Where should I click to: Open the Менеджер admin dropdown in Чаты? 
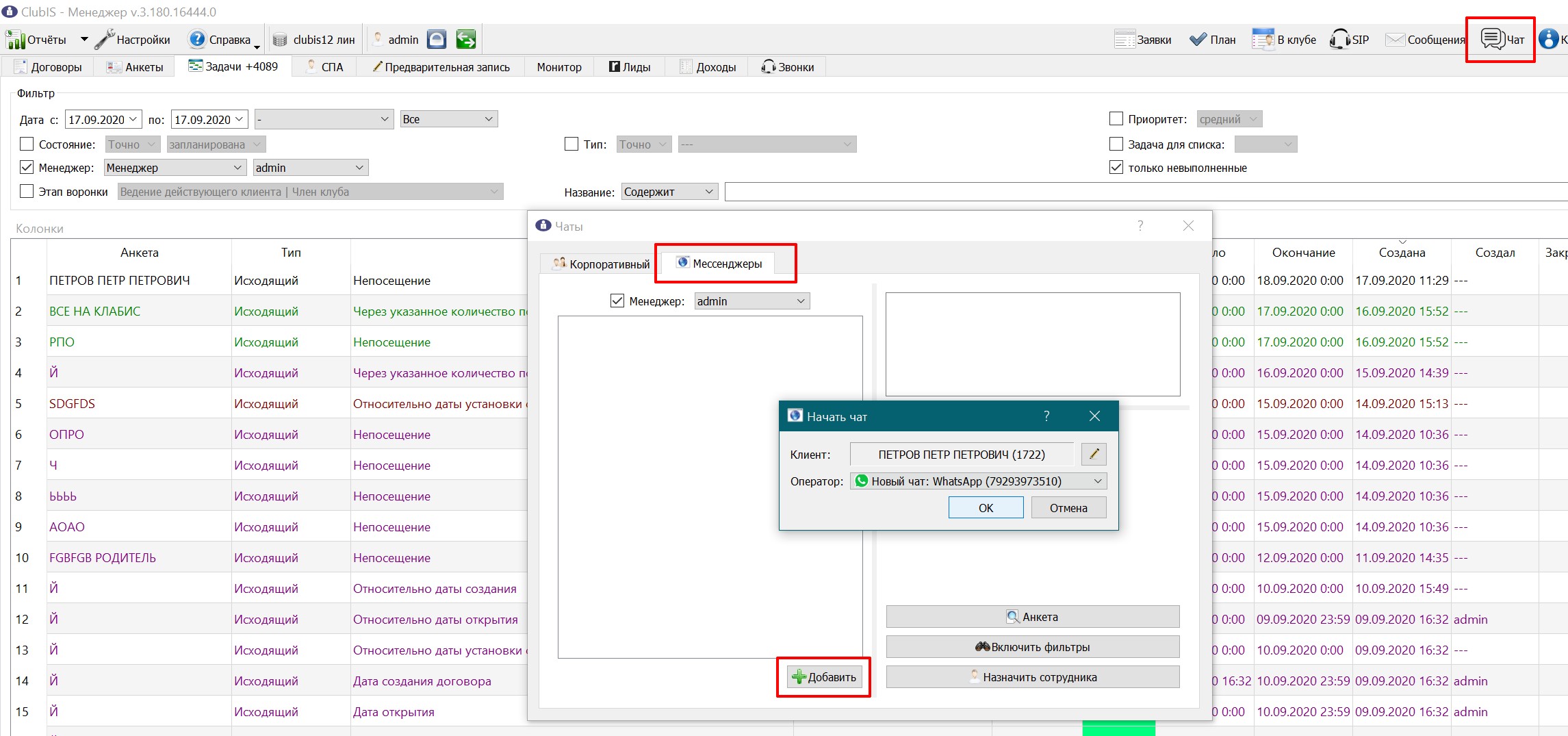[751, 301]
